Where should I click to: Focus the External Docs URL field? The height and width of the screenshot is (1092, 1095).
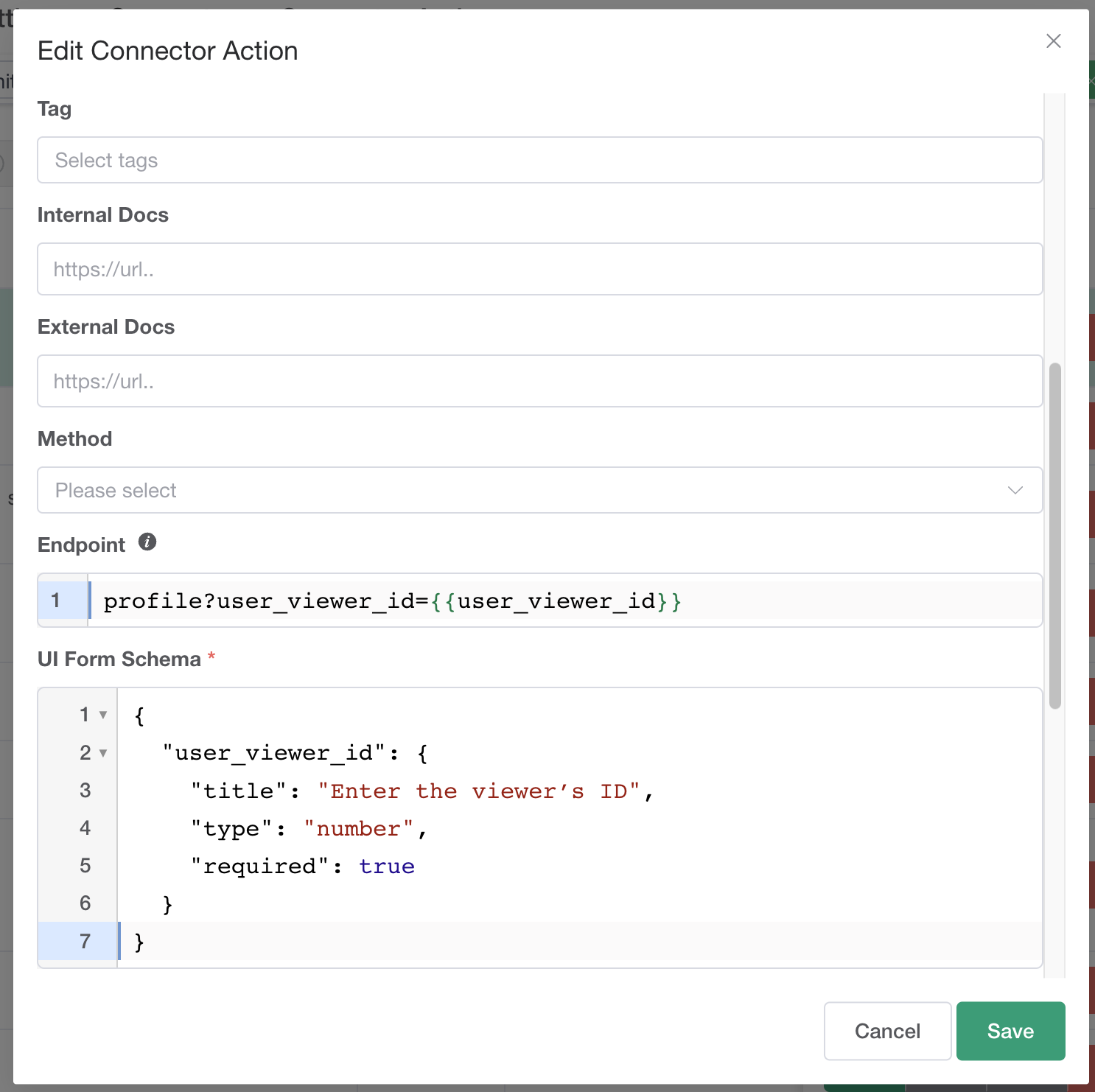point(539,382)
